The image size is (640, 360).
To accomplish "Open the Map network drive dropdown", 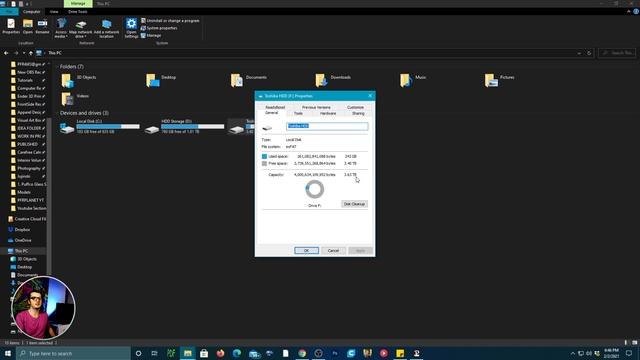I will (x=80, y=28).
